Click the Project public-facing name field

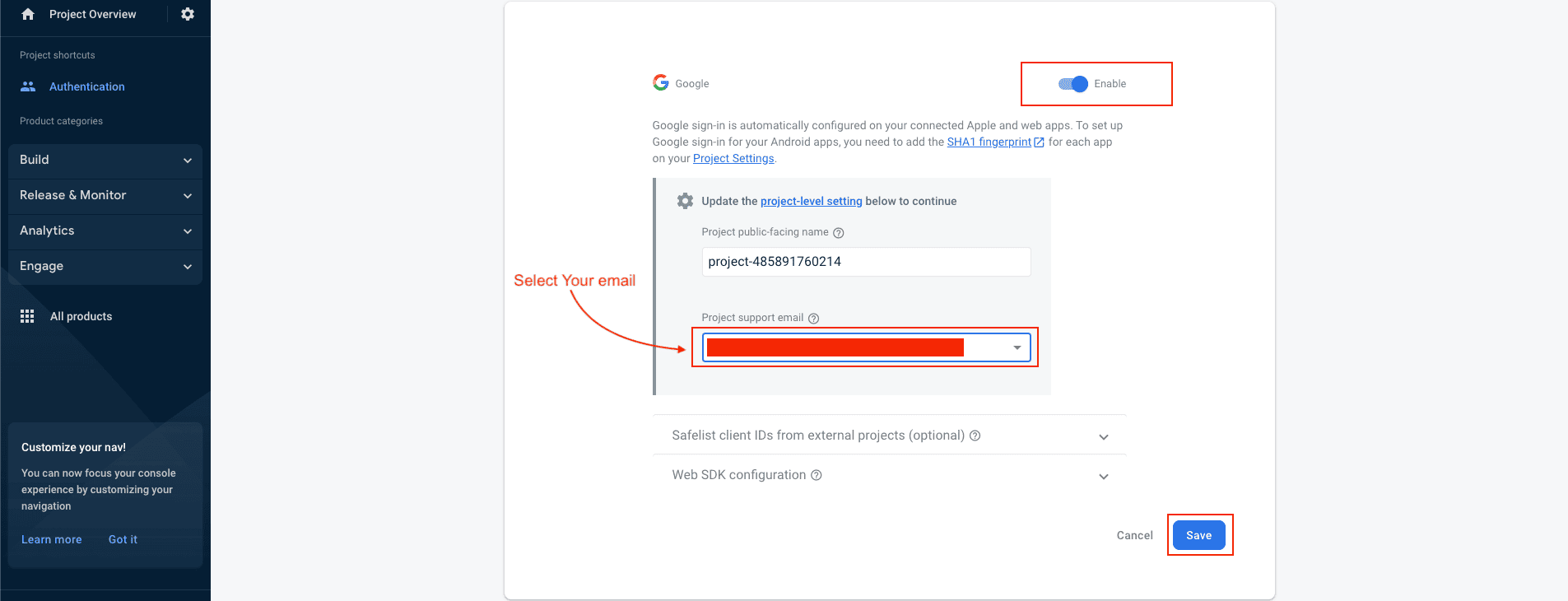pyautogui.click(x=866, y=262)
